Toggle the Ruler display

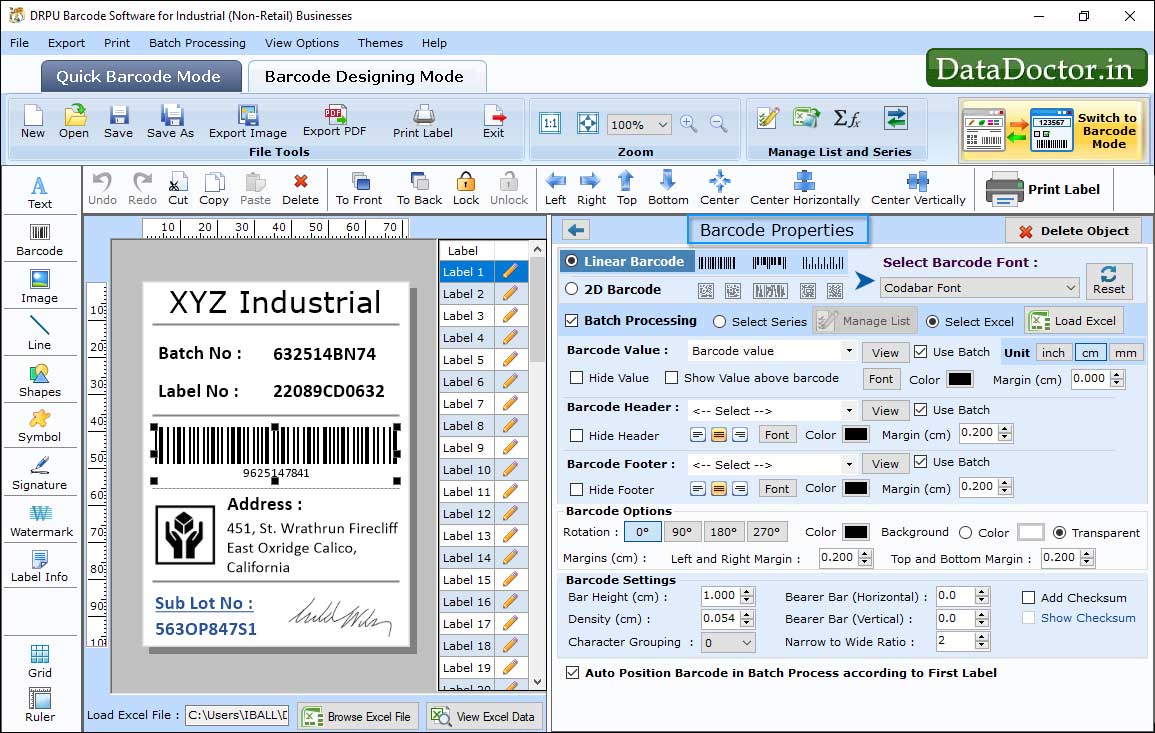pos(40,705)
